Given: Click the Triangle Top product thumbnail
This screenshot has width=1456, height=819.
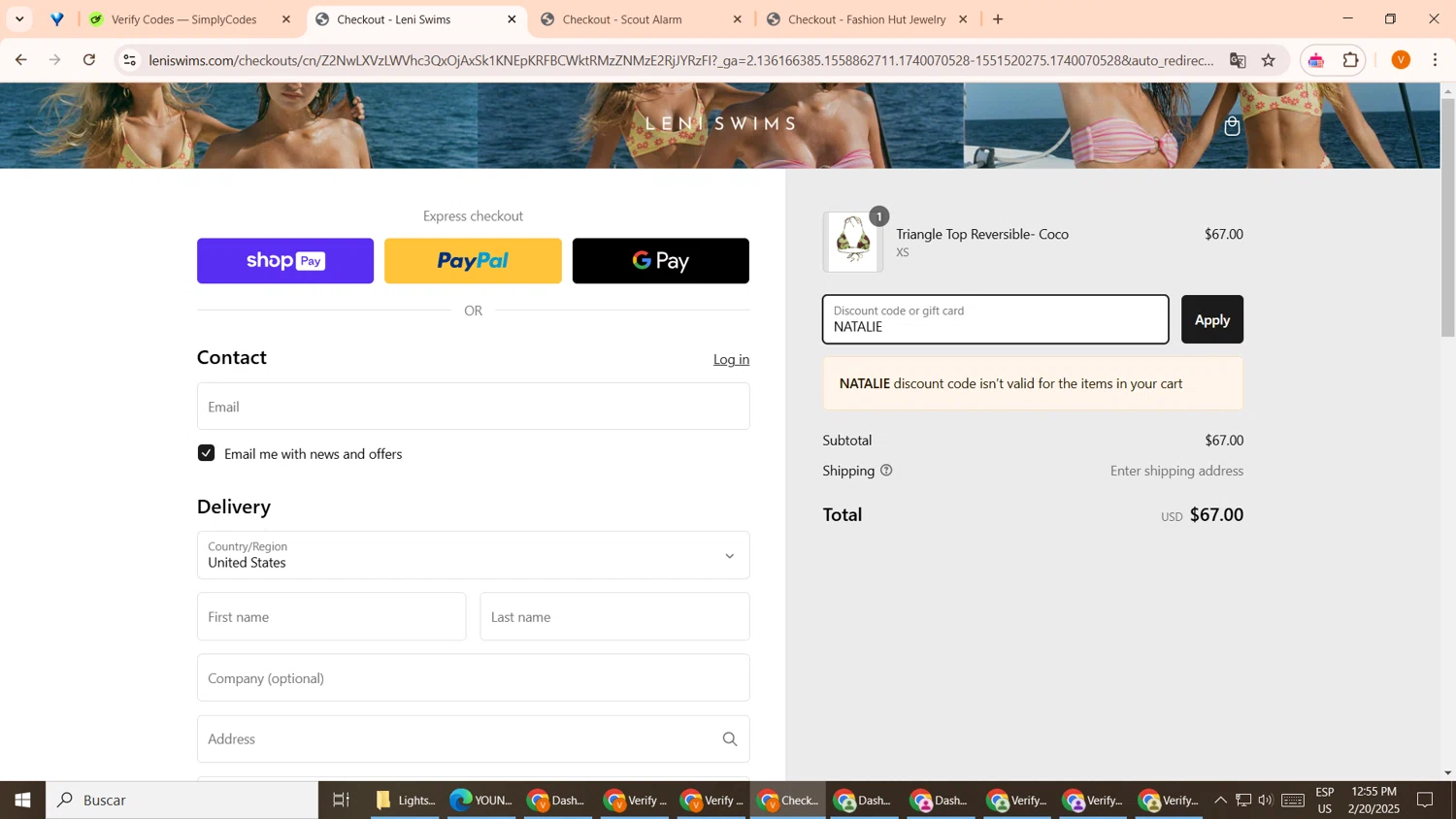Looking at the screenshot, I should (853, 242).
